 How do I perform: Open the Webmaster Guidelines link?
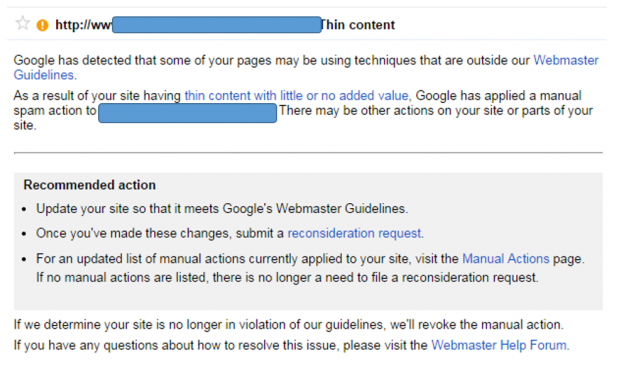click(x=566, y=61)
